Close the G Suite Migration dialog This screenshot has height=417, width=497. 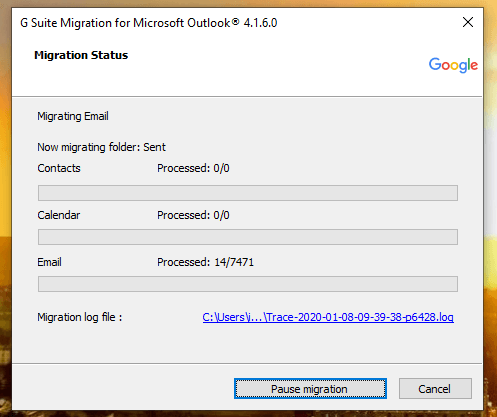(468, 22)
